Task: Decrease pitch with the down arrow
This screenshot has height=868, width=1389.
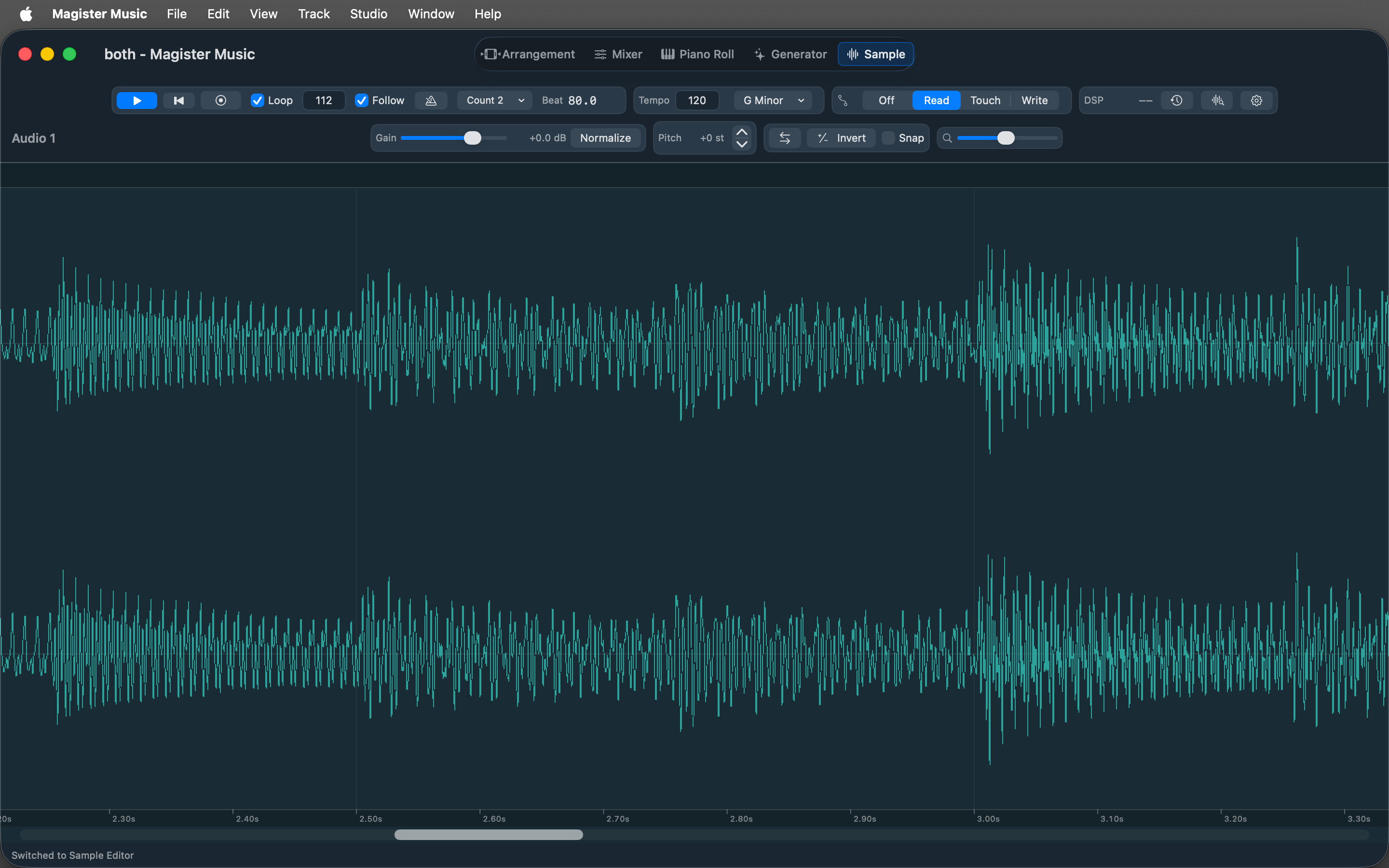Action: coord(742,144)
